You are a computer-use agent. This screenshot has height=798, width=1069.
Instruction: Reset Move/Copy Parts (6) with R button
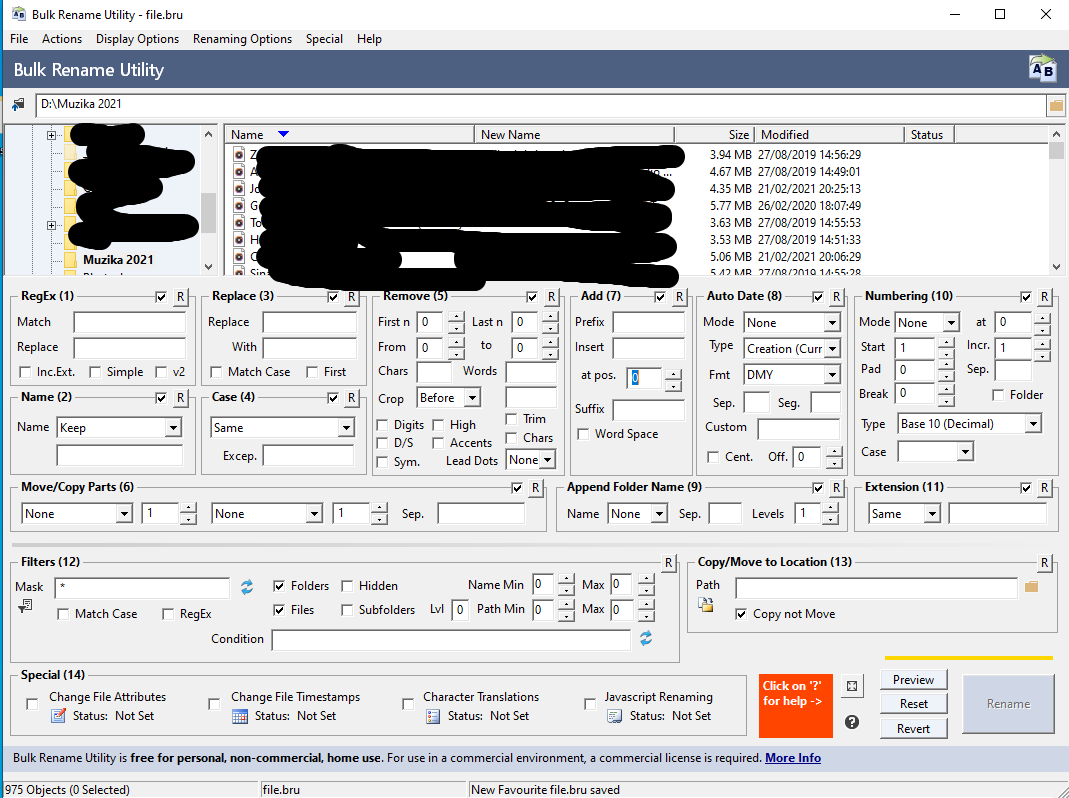(535, 488)
